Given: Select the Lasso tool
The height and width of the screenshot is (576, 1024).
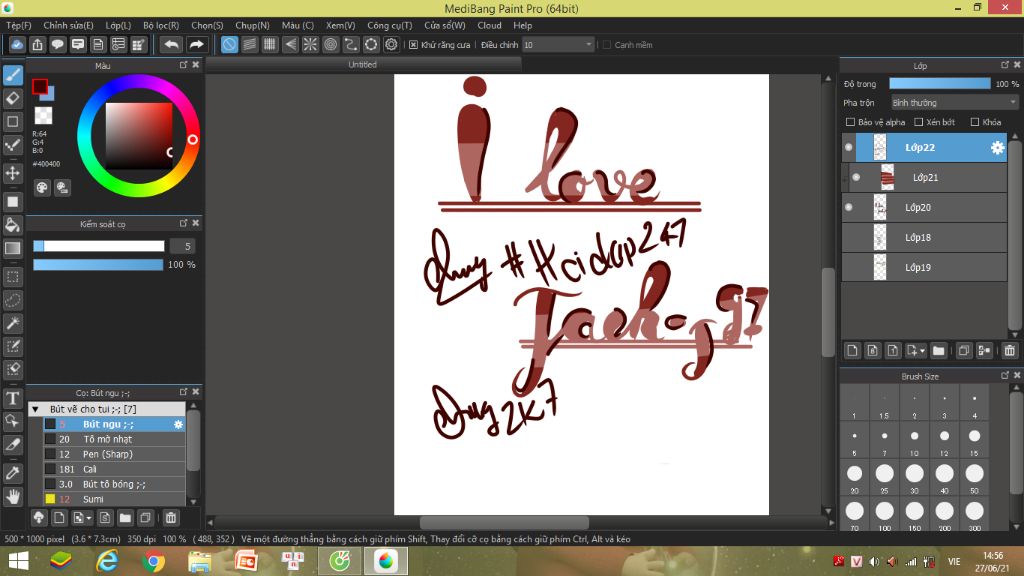Looking at the screenshot, I should [x=12, y=300].
